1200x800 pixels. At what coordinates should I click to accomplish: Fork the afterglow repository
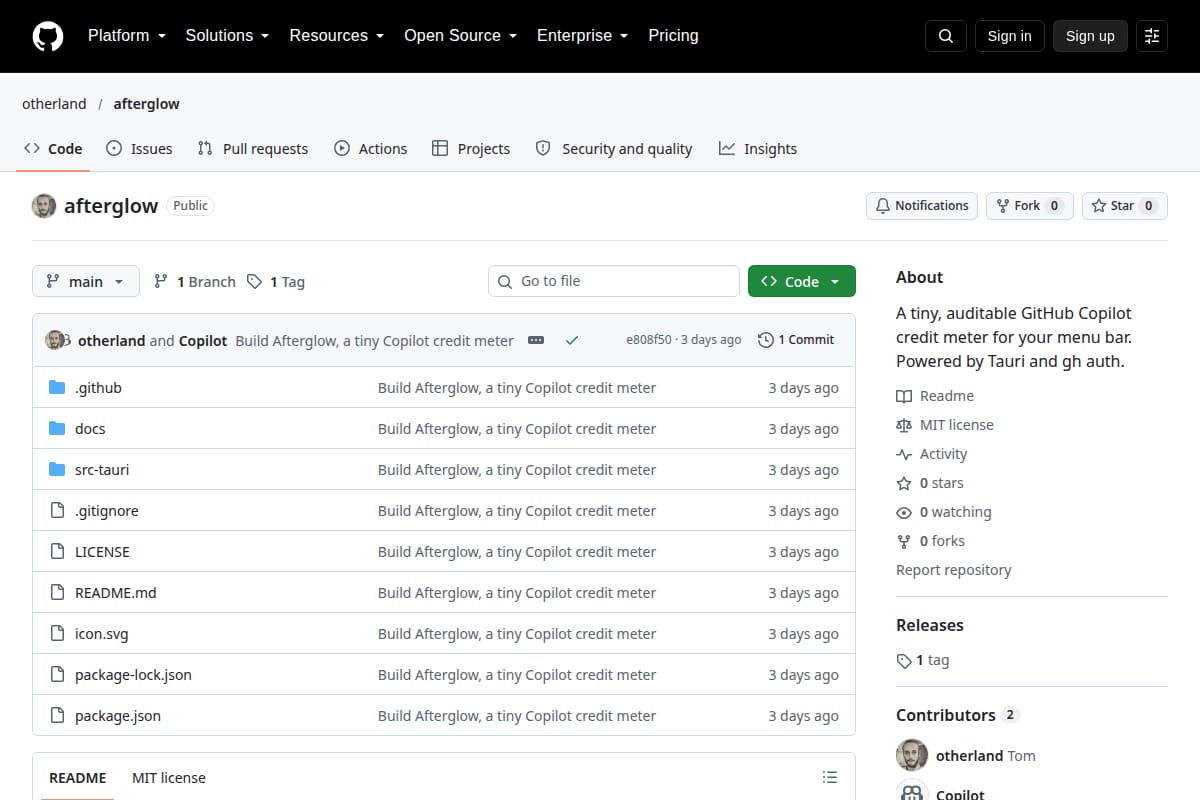(1030, 206)
